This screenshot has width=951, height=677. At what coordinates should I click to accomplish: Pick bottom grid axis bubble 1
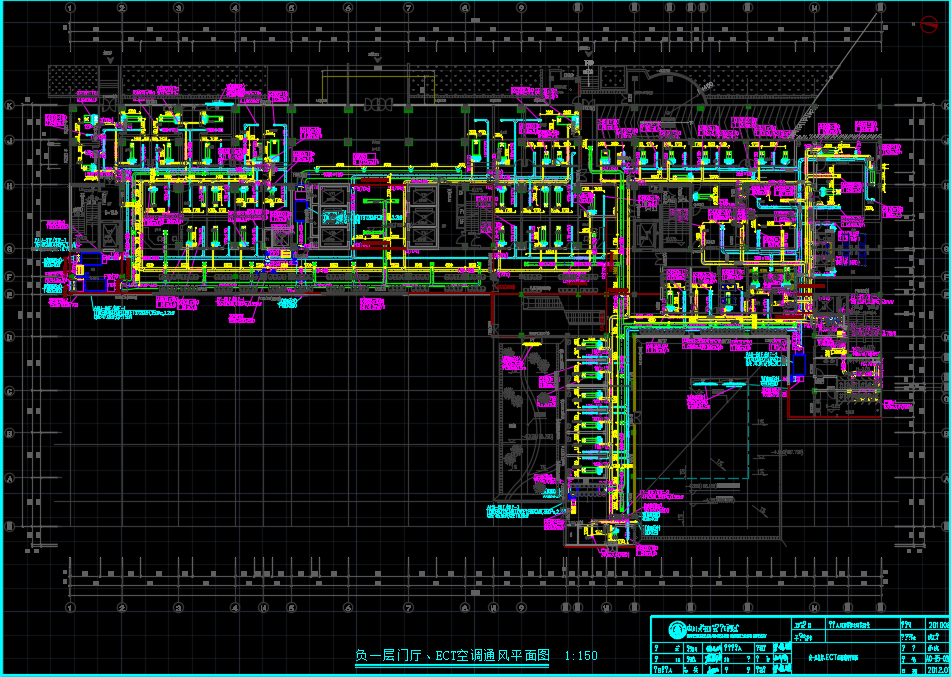click(x=70, y=607)
